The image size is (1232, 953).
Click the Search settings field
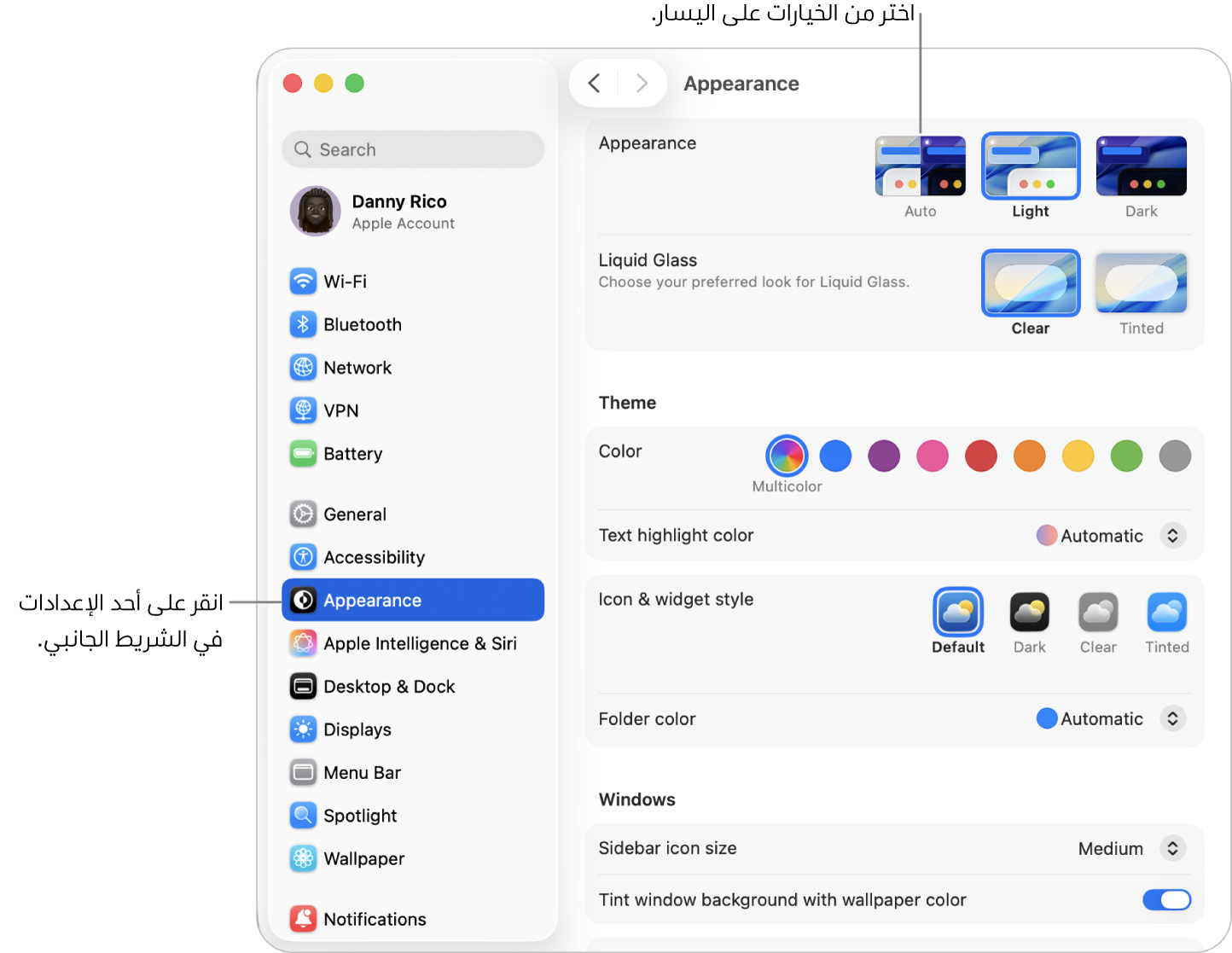pos(413,149)
